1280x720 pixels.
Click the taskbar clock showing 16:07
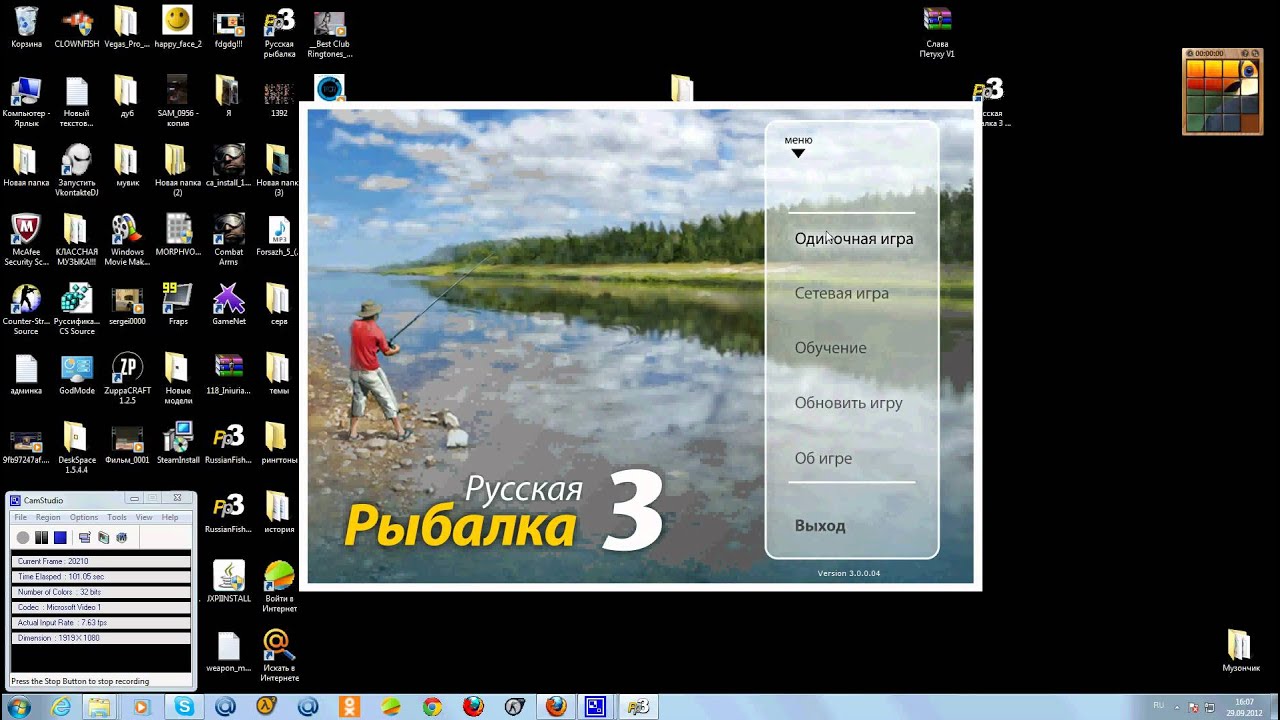click(1244, 707)
